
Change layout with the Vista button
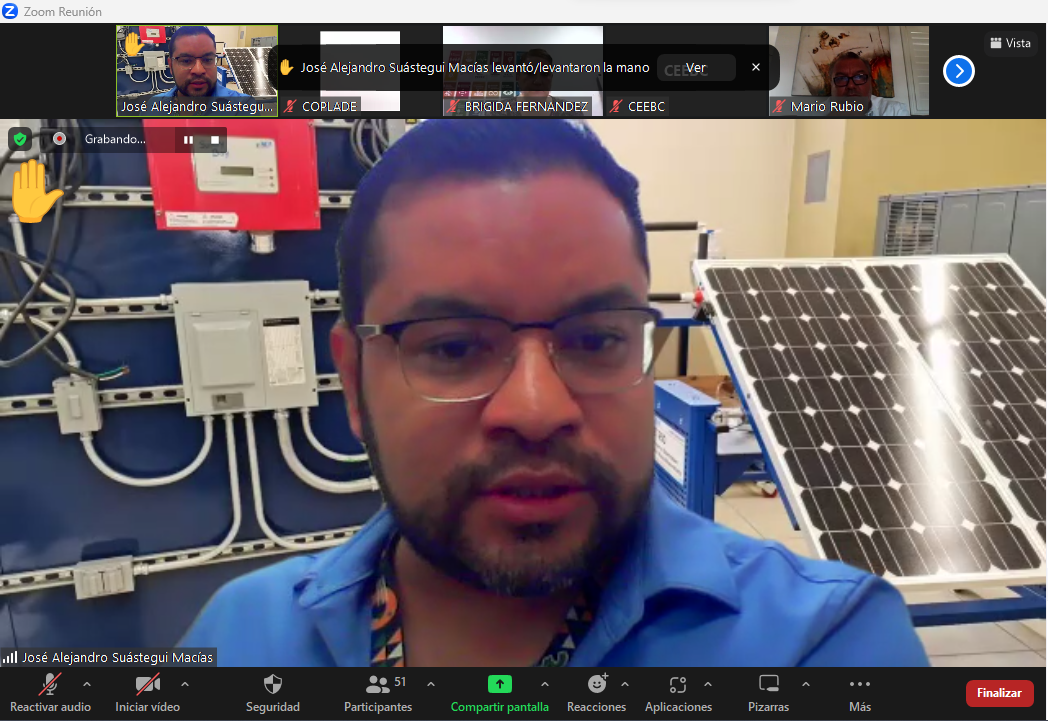pos(1009,43)
